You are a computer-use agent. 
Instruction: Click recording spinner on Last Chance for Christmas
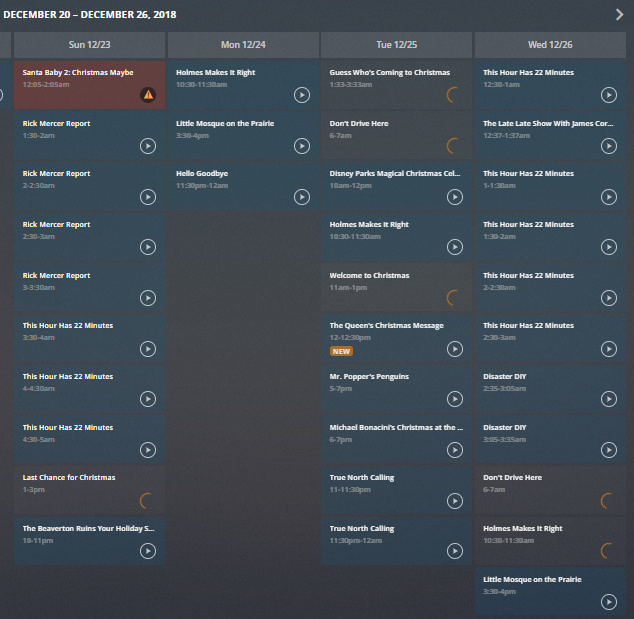pyautogui.click(x=146, y=501)
